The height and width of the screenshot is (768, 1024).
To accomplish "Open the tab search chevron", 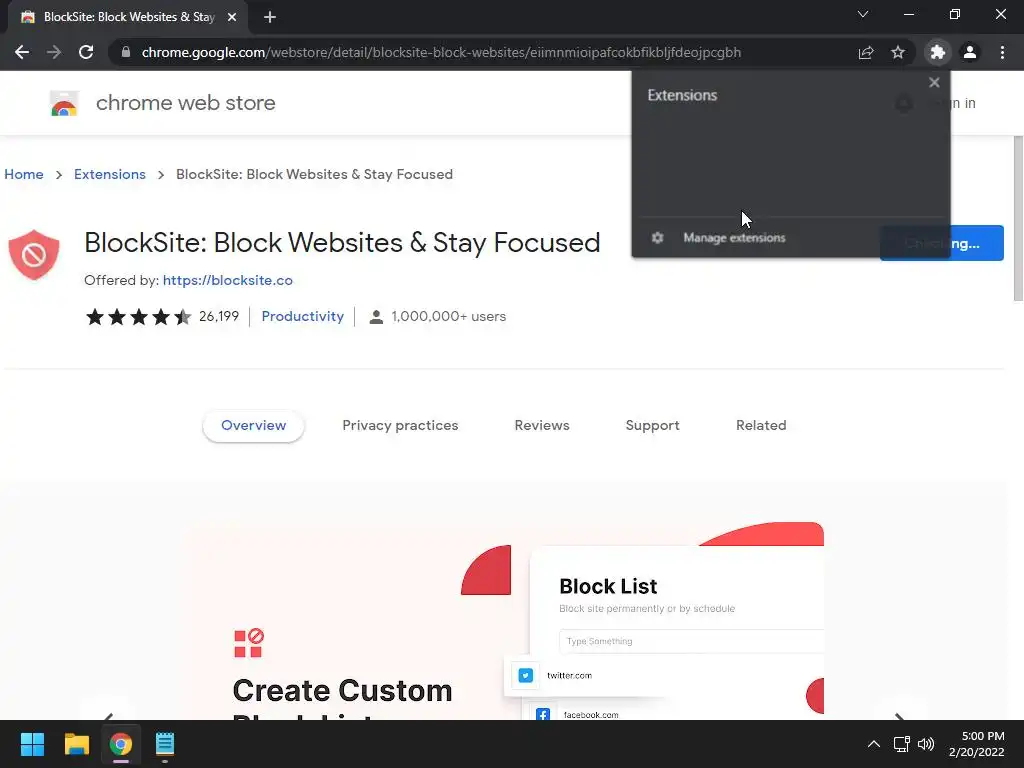I will pos(863,14).
